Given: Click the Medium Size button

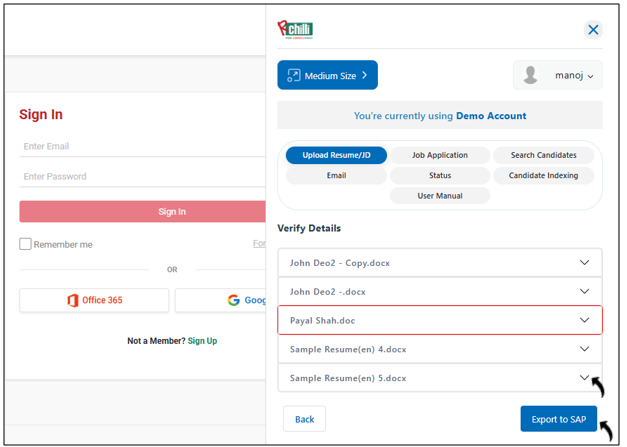Looking at the screenshot, I should point(327,75).
